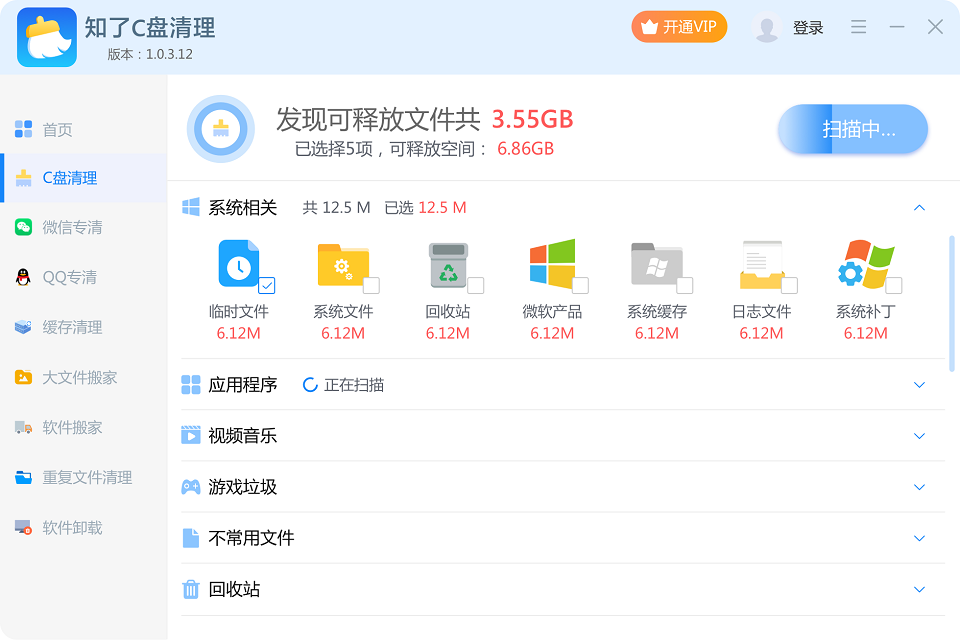Click the circular broom scan icon
The image size is (960, 640).
pos(220,129)
